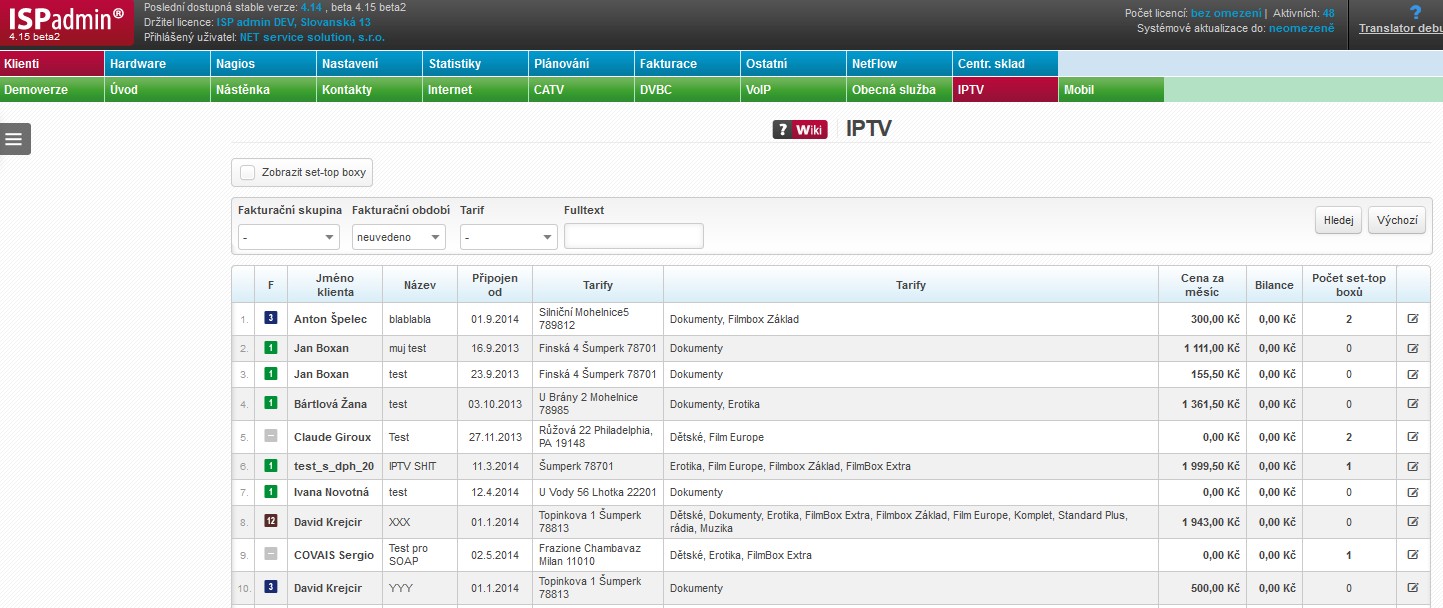Open Obecná služba submenu tab
1443x608 pixels.
coord(900,89)
